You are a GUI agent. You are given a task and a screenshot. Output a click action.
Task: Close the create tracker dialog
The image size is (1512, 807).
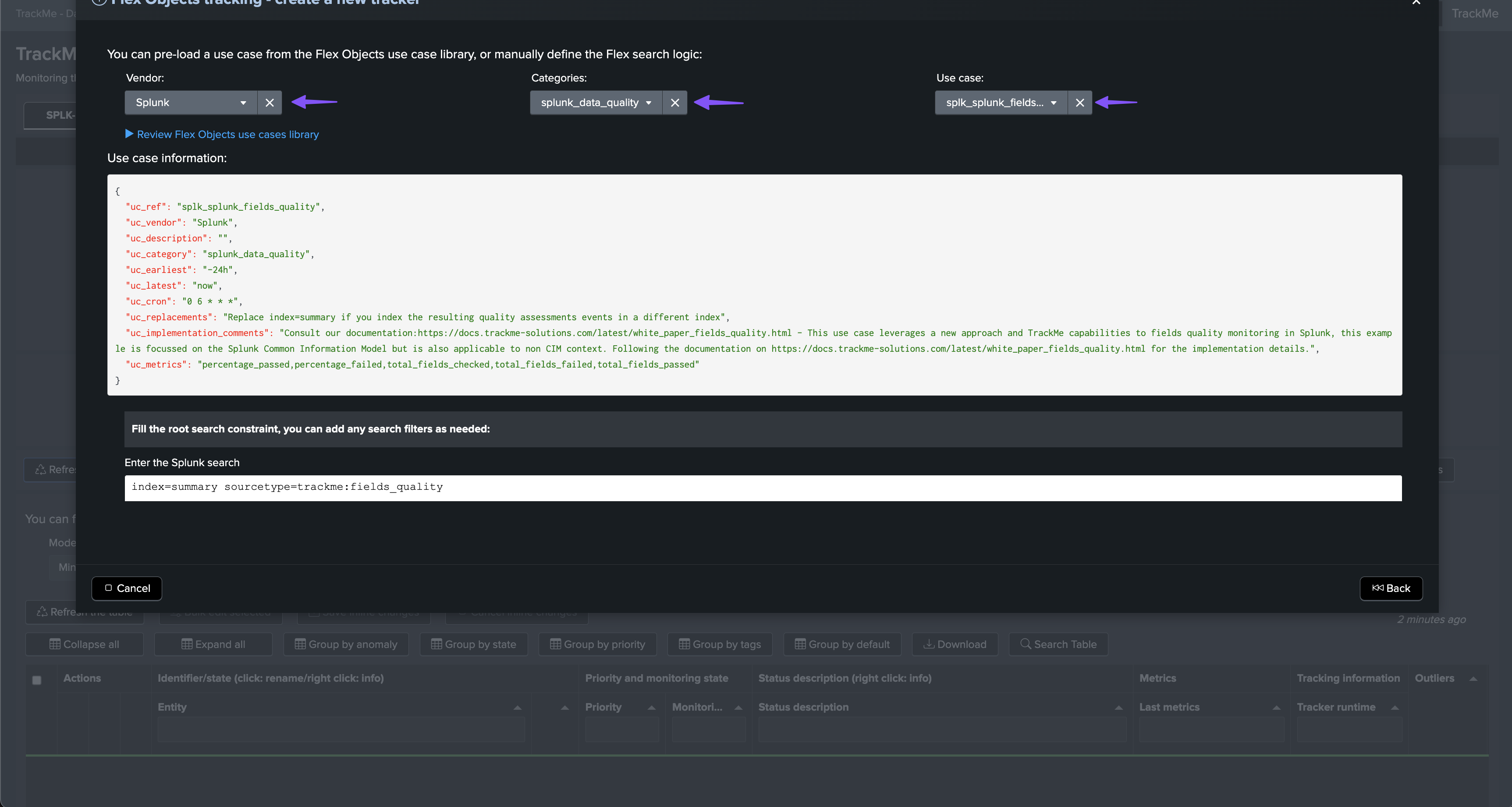[x=1416, y=2]
